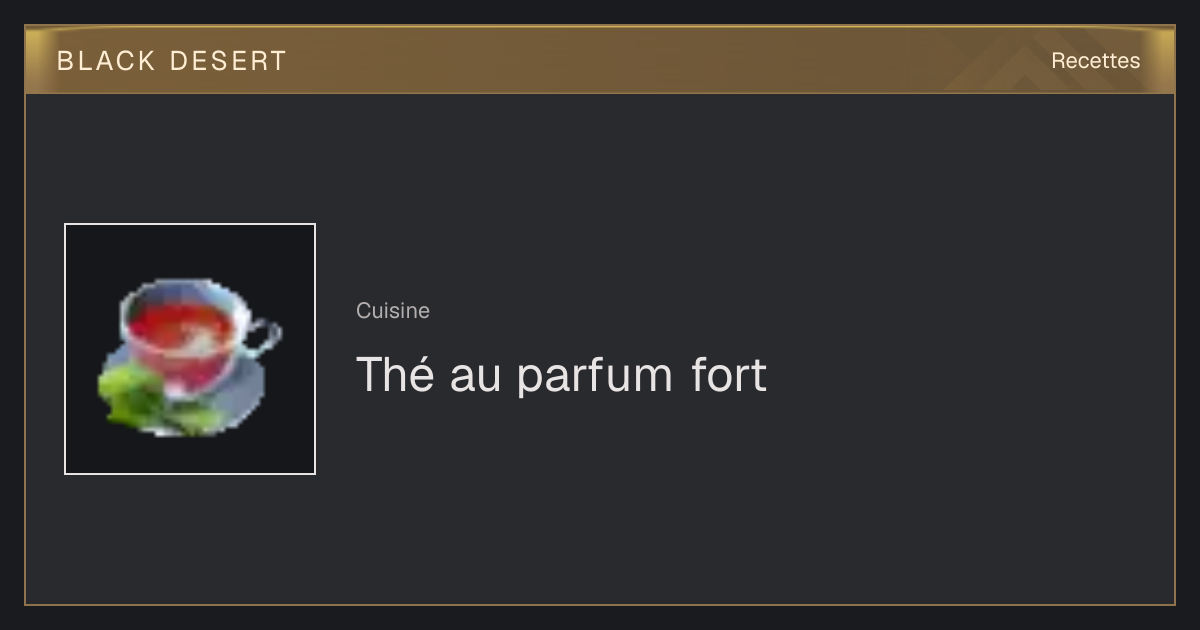Click the word BLACK in the header
The height and width of the screenshot is (630, 1200).
click(106, 61)
